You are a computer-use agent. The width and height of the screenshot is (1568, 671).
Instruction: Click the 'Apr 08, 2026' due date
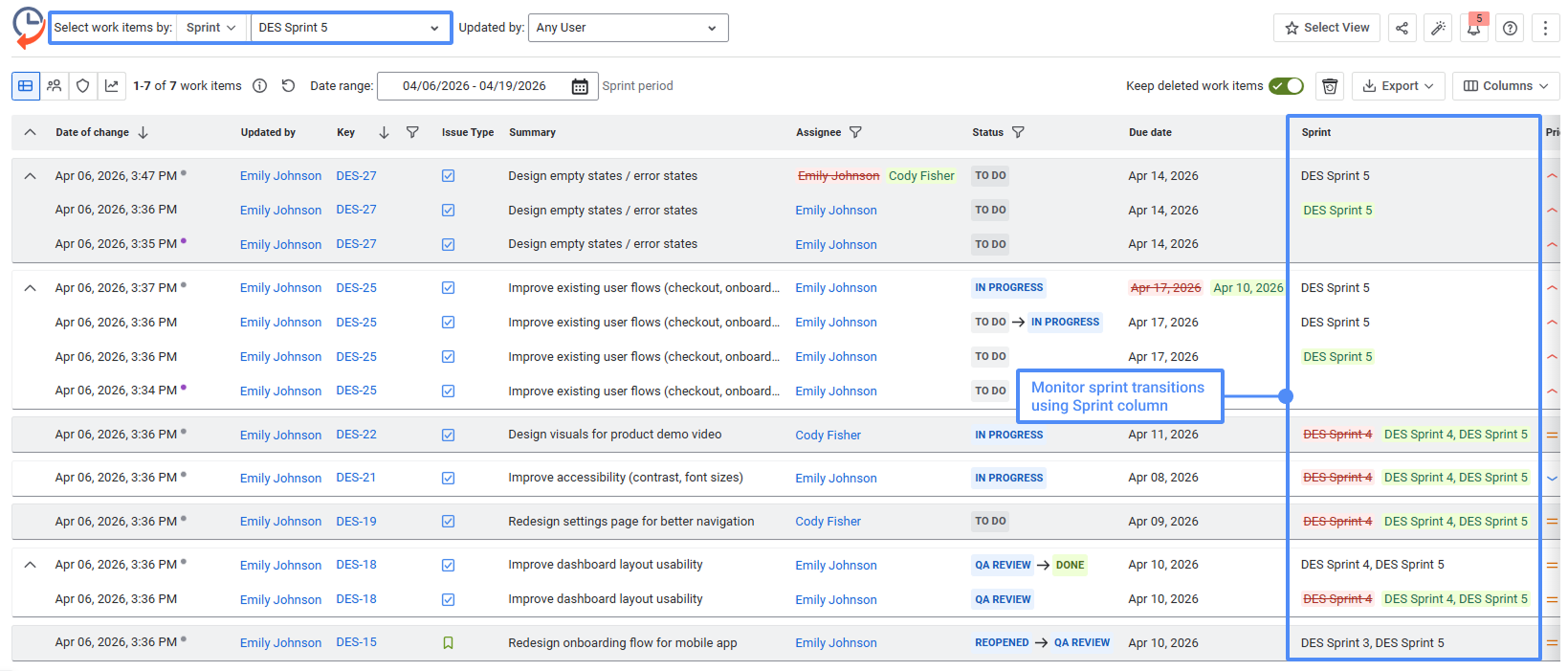[1163, 478]
